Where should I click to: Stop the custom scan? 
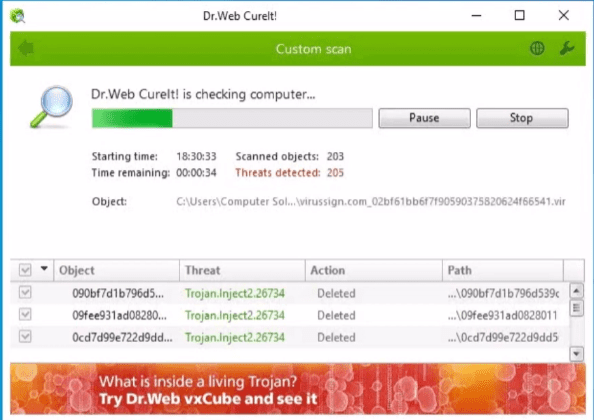coord(522,118)
